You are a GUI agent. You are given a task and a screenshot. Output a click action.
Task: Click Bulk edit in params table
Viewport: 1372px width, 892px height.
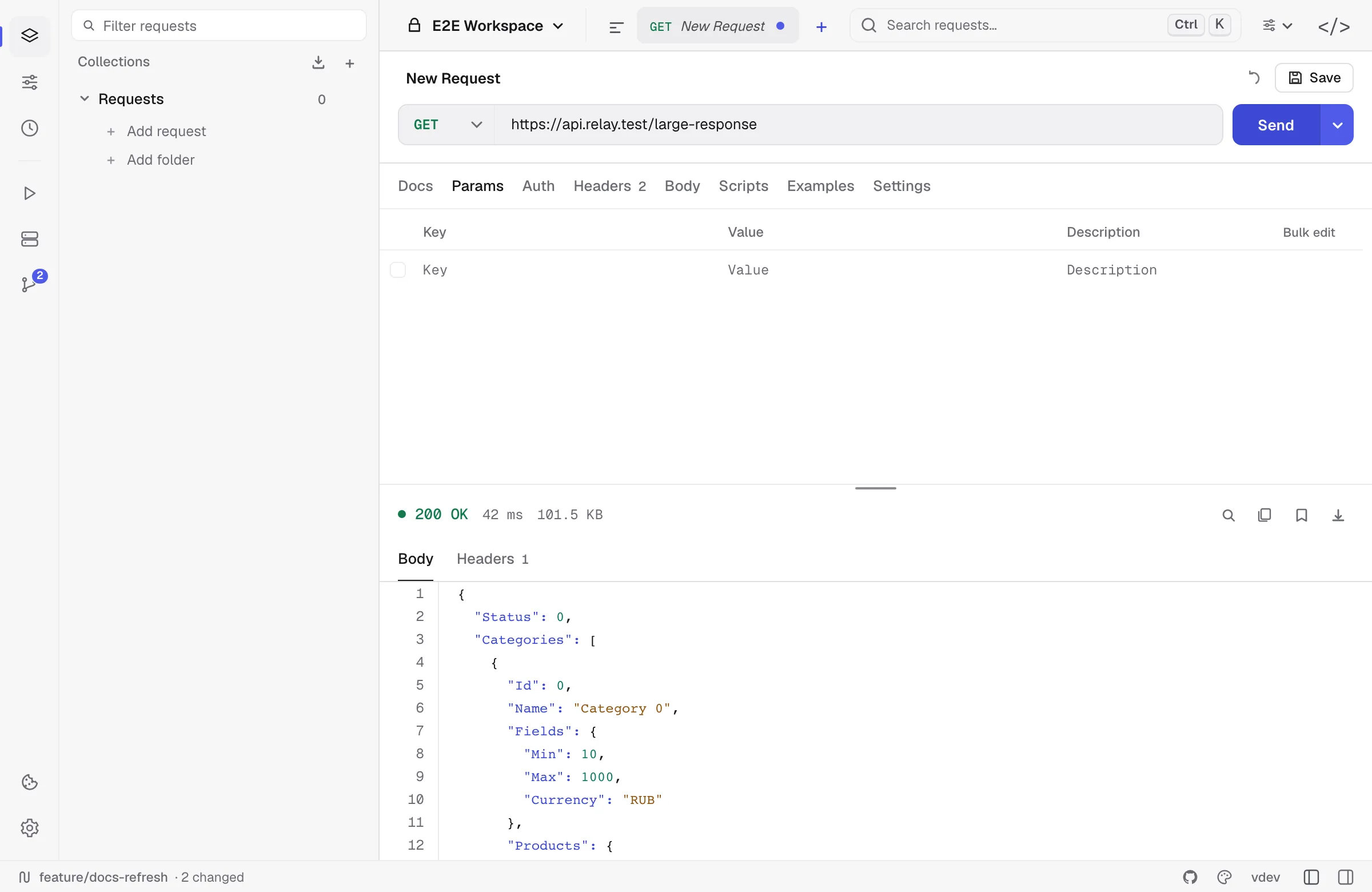pos(1309,232)
